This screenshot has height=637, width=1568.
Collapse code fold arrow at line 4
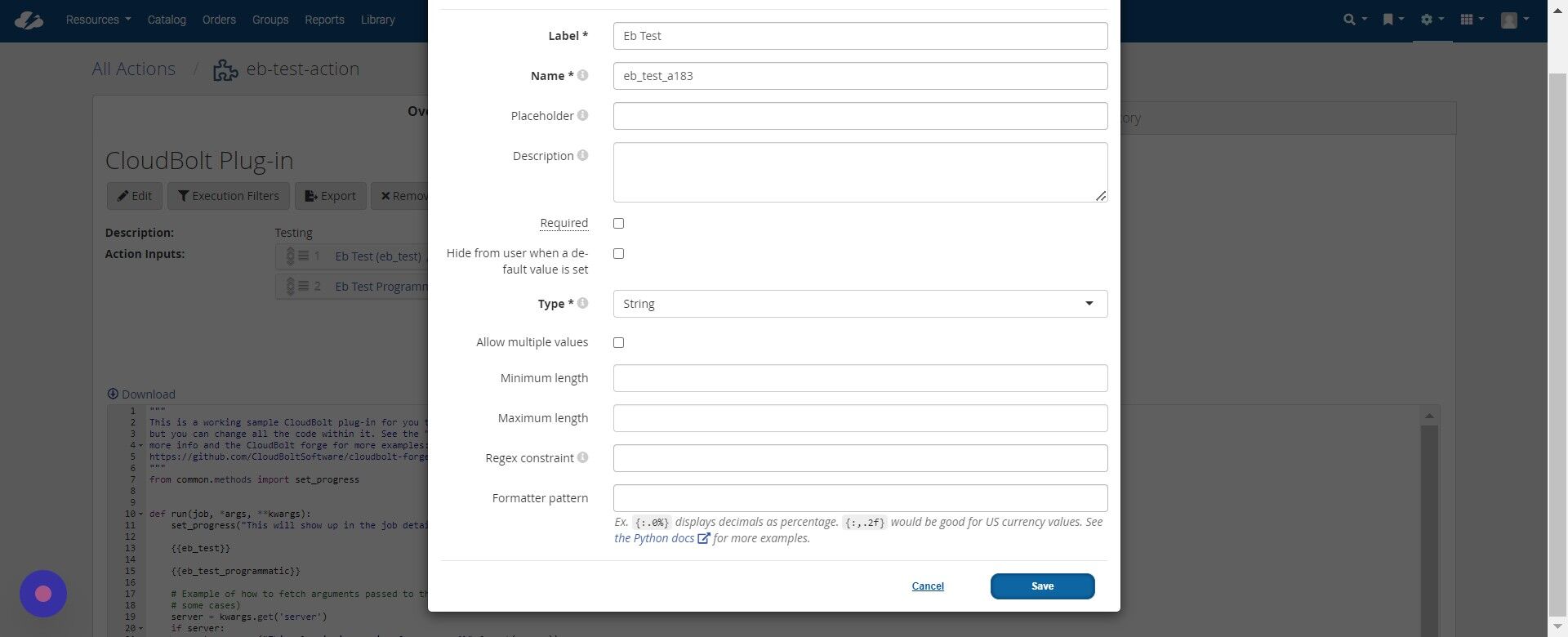pyautogui.click(x=140, y=446)
